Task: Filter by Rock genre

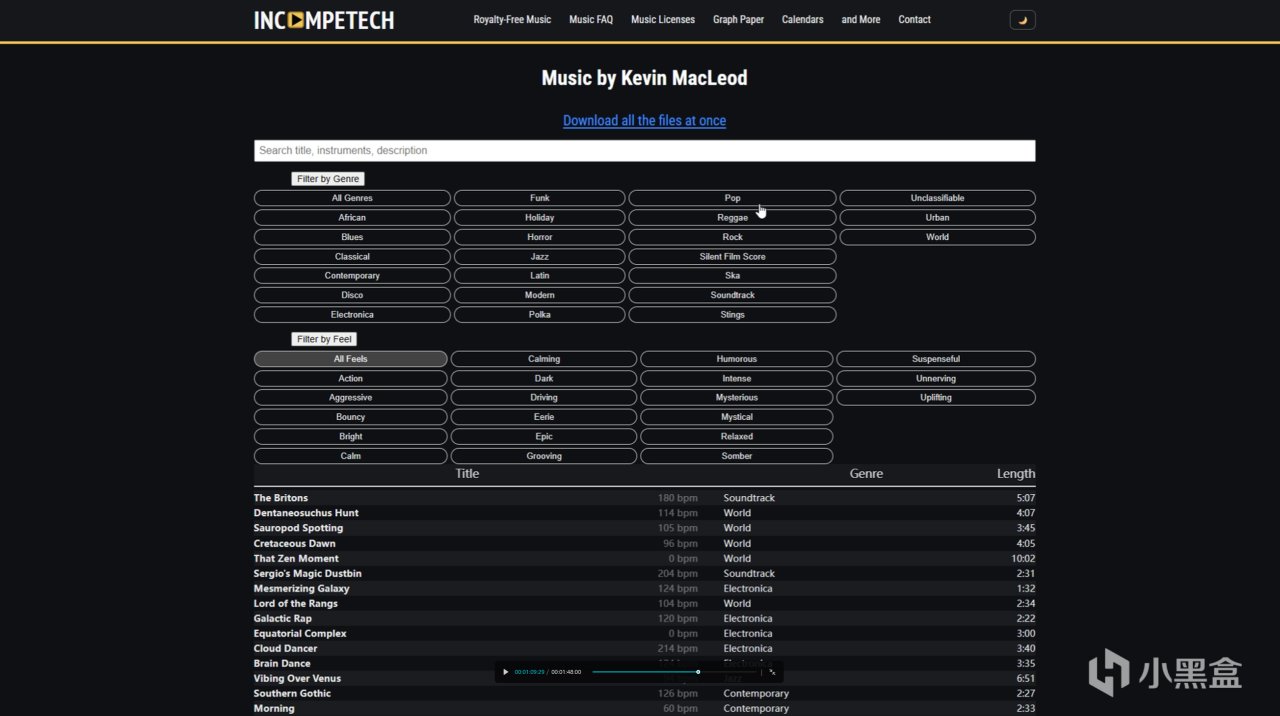Action: 732,237
